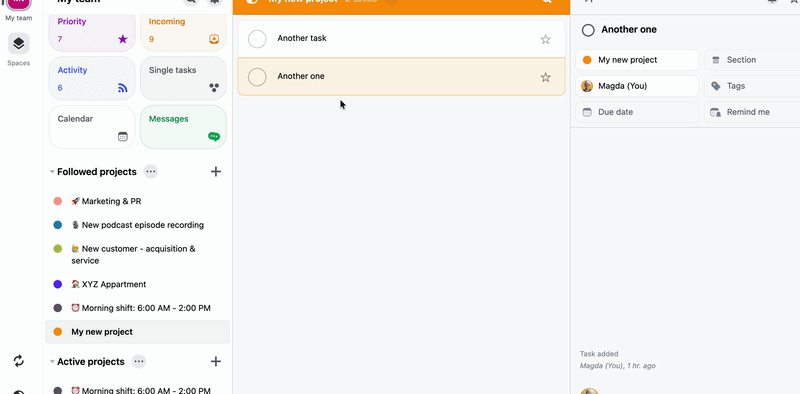Open the Calendar card
This screenshot has height=394, width=800.
pos(92,127)
